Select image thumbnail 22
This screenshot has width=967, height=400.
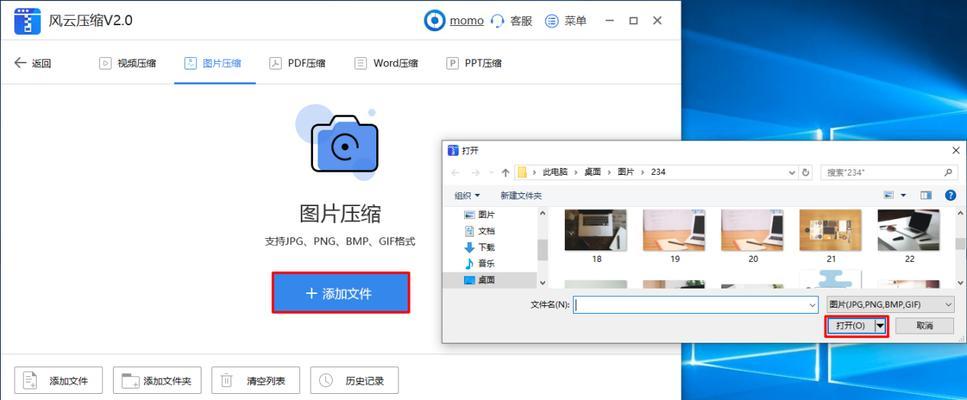[x=909, y=237]
